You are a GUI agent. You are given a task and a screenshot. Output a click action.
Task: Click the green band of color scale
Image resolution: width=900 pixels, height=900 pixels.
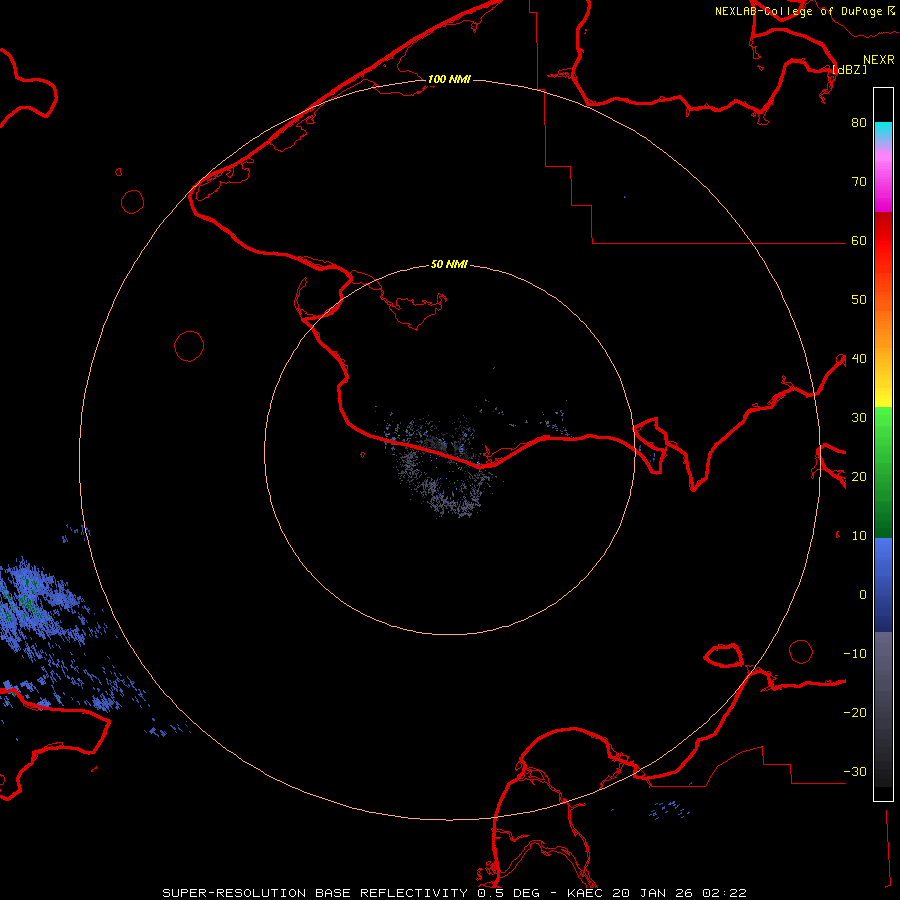[x=883, y=472]
